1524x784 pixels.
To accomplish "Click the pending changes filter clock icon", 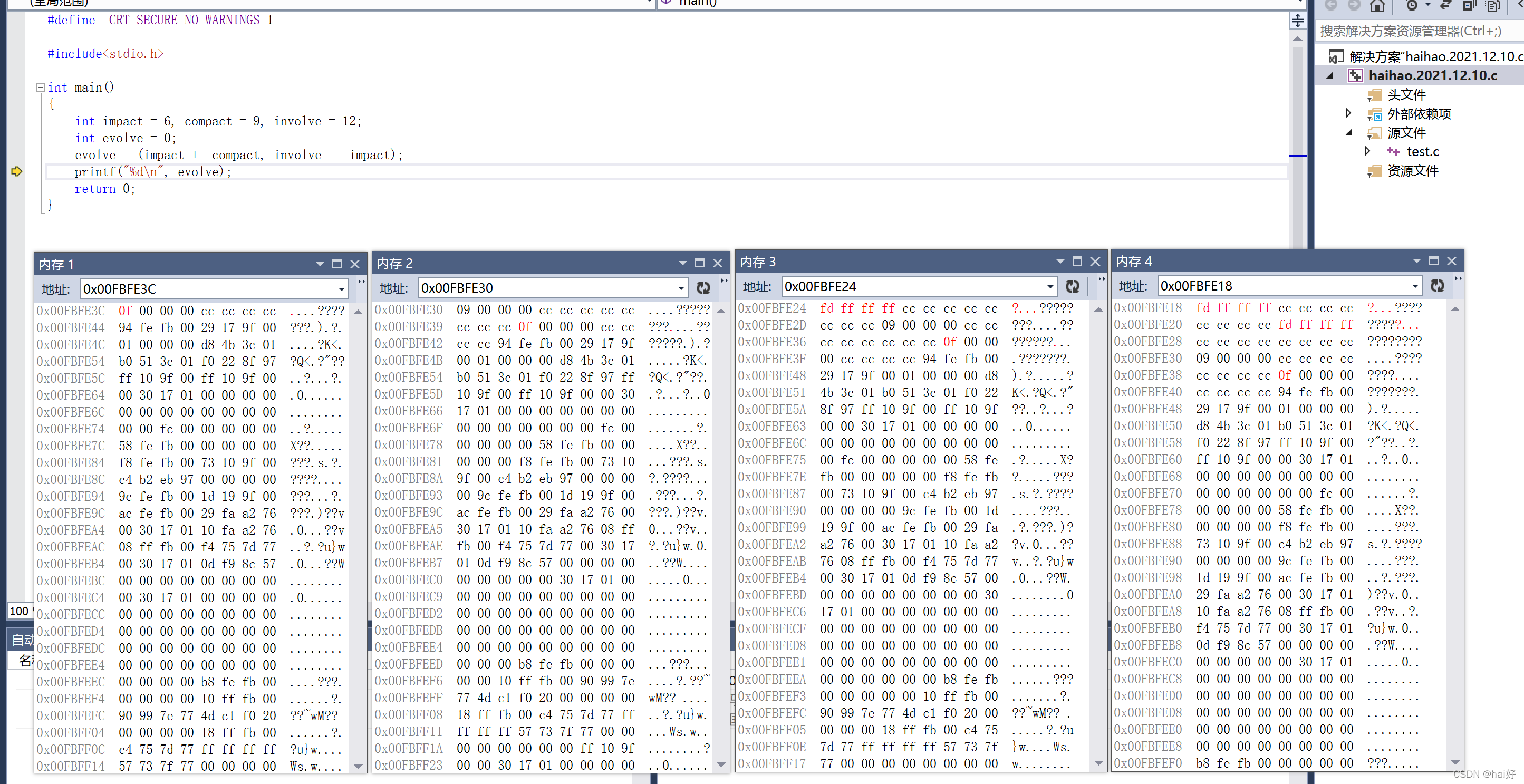I will (x=1412, y=6).
